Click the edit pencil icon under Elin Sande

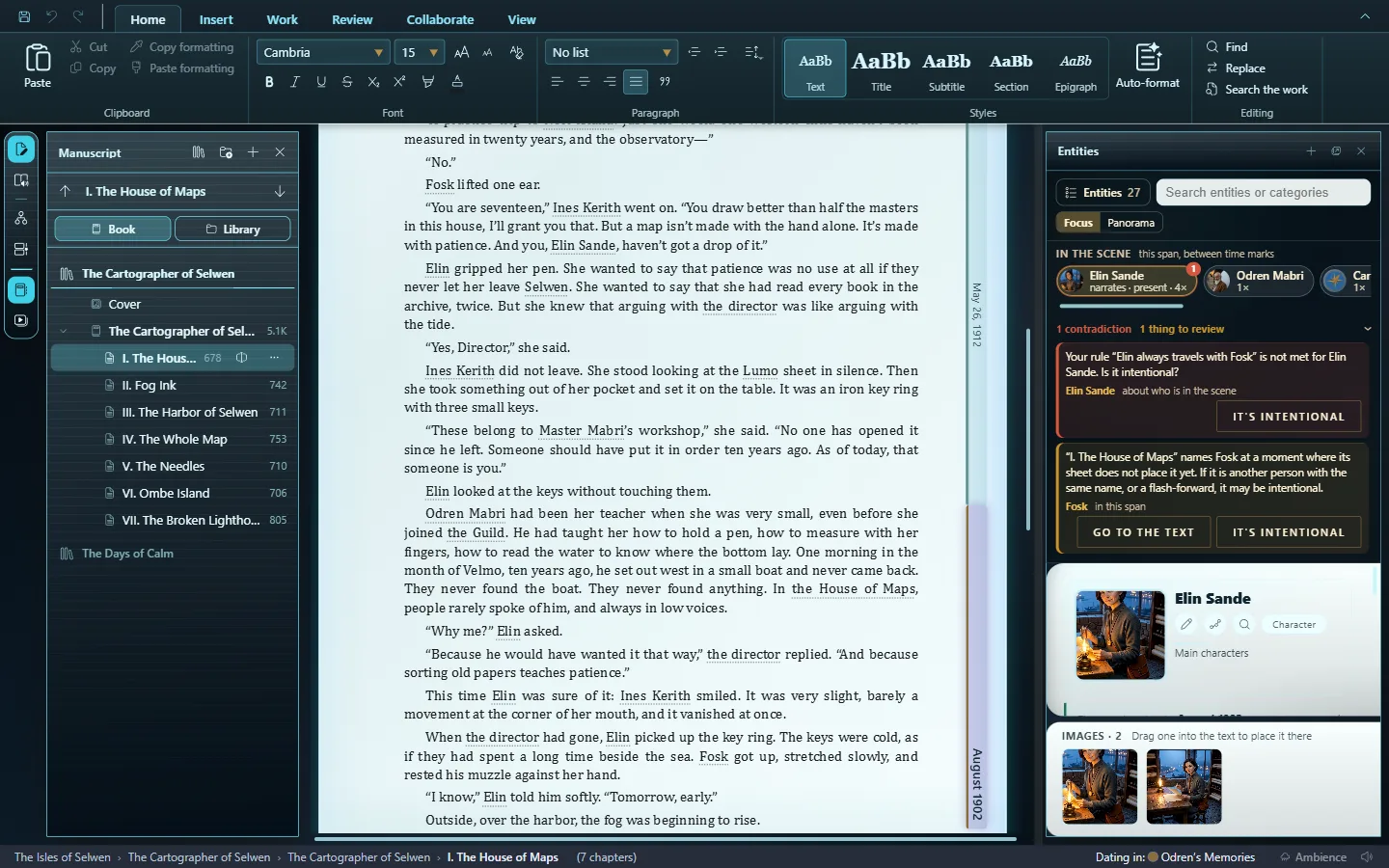click(x=1186, y=624)
